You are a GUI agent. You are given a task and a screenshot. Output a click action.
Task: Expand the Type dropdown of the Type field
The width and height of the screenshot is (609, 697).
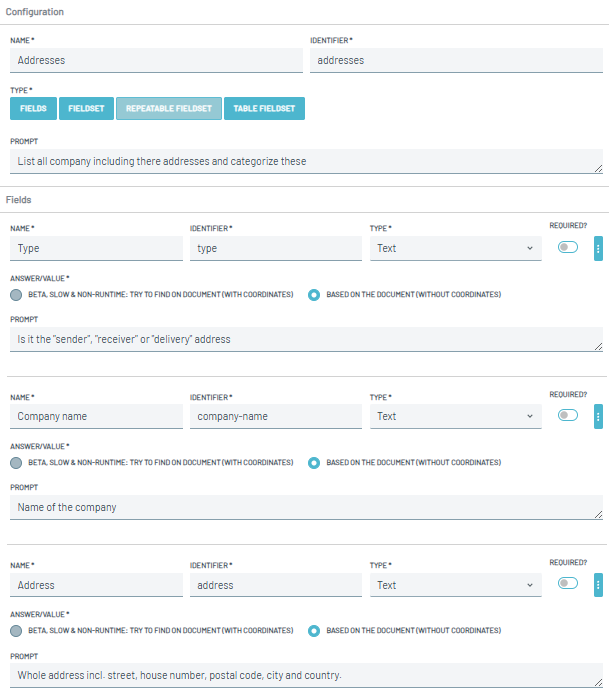pos(455,248)
